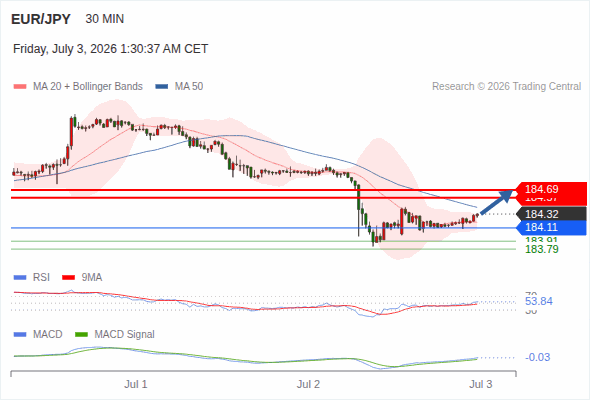Click the RSI legend label
590x400 pixels.
41,277
